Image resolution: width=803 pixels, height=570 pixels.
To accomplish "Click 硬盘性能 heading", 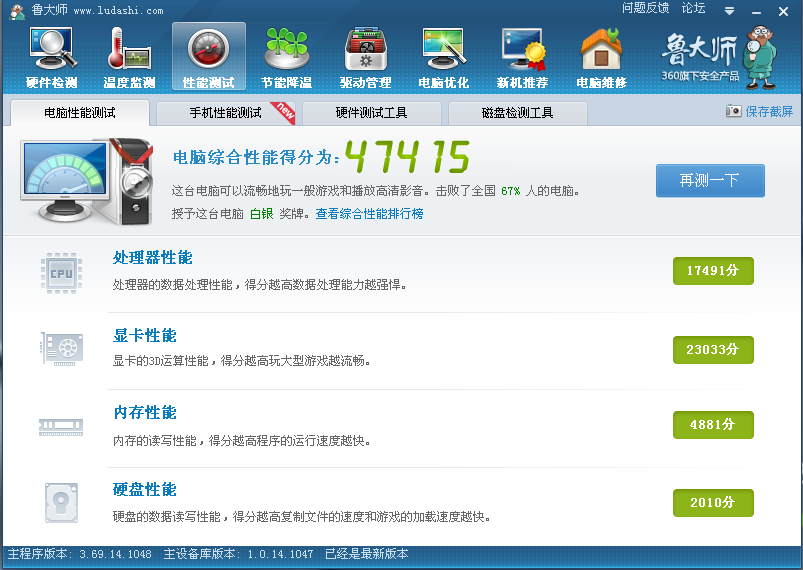I will [x=145, y=490].
